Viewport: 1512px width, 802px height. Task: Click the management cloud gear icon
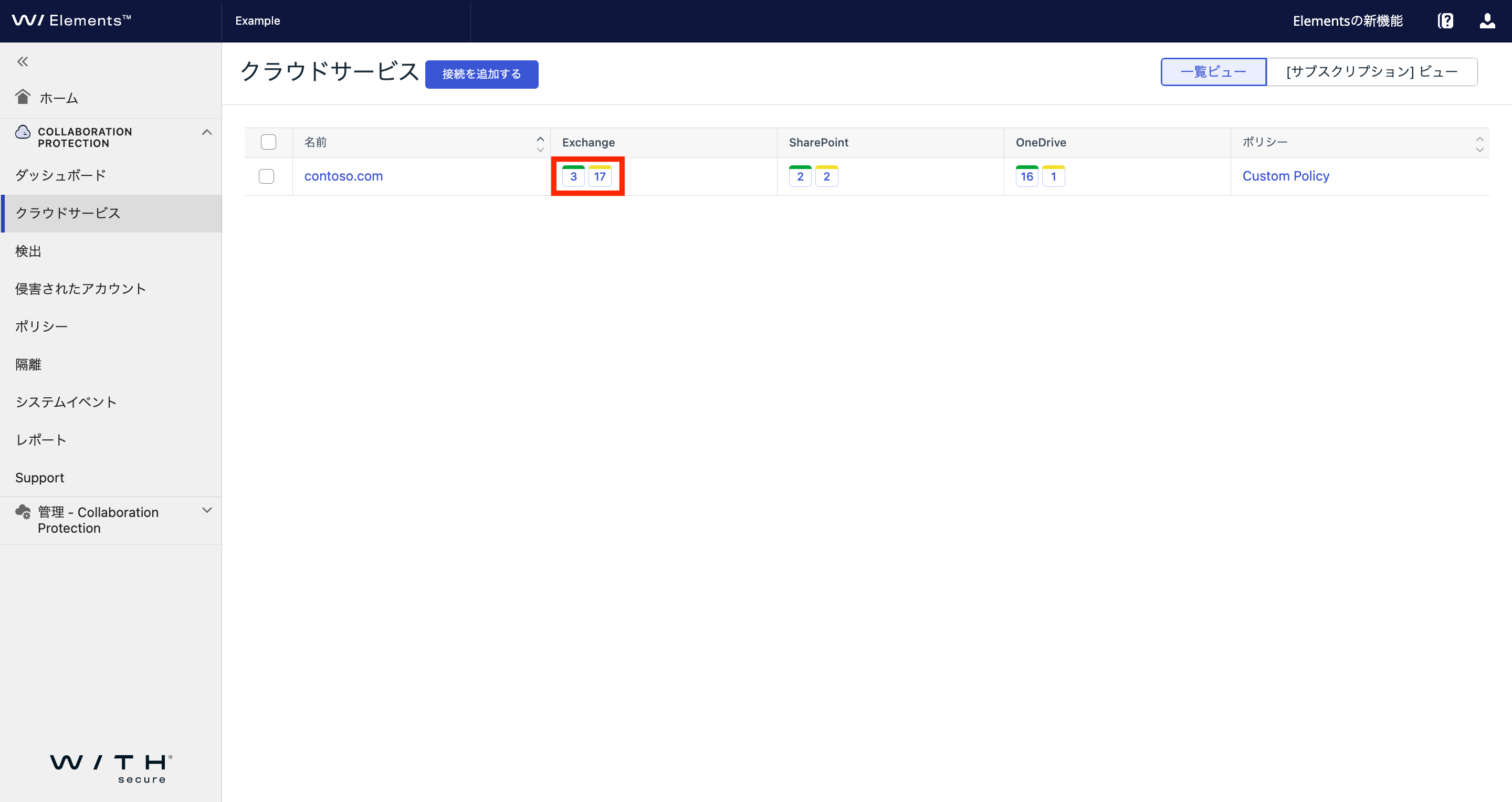24,512
